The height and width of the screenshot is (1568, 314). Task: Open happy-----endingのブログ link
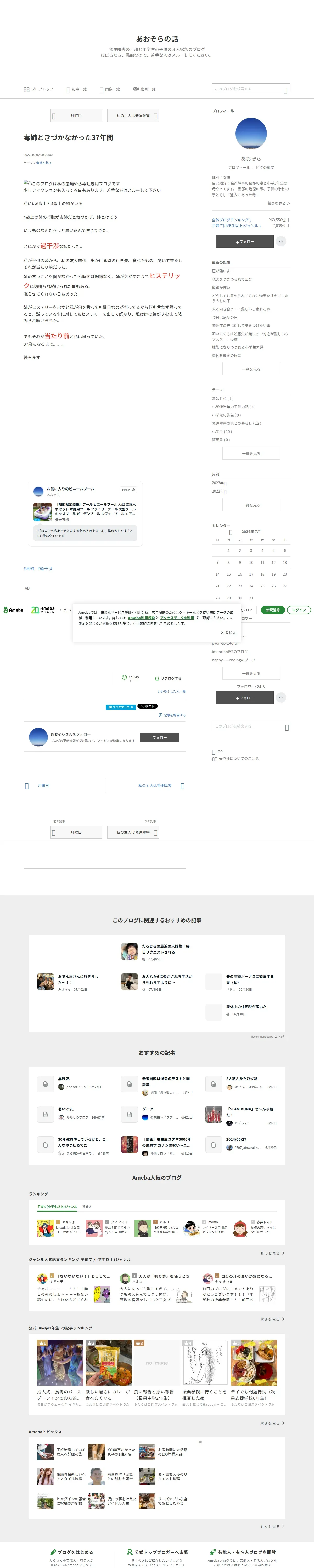point(233,660)
